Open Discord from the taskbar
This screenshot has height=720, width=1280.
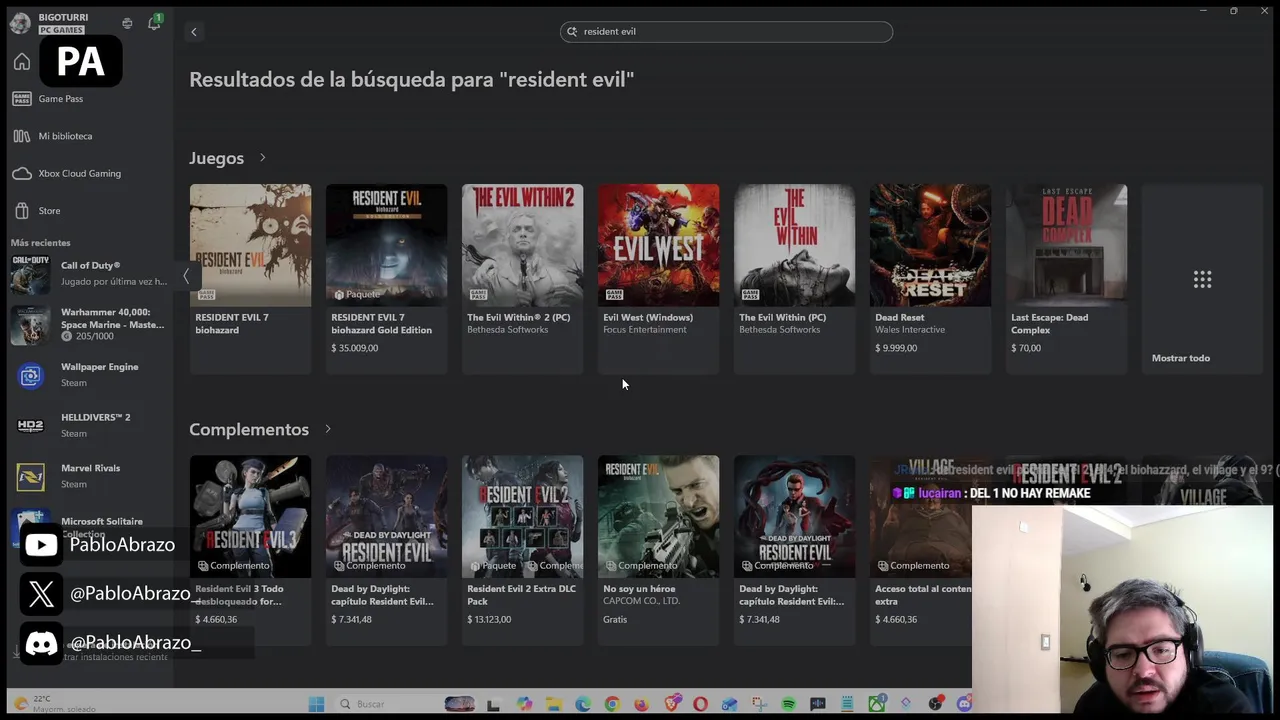(x=964, y=704)
